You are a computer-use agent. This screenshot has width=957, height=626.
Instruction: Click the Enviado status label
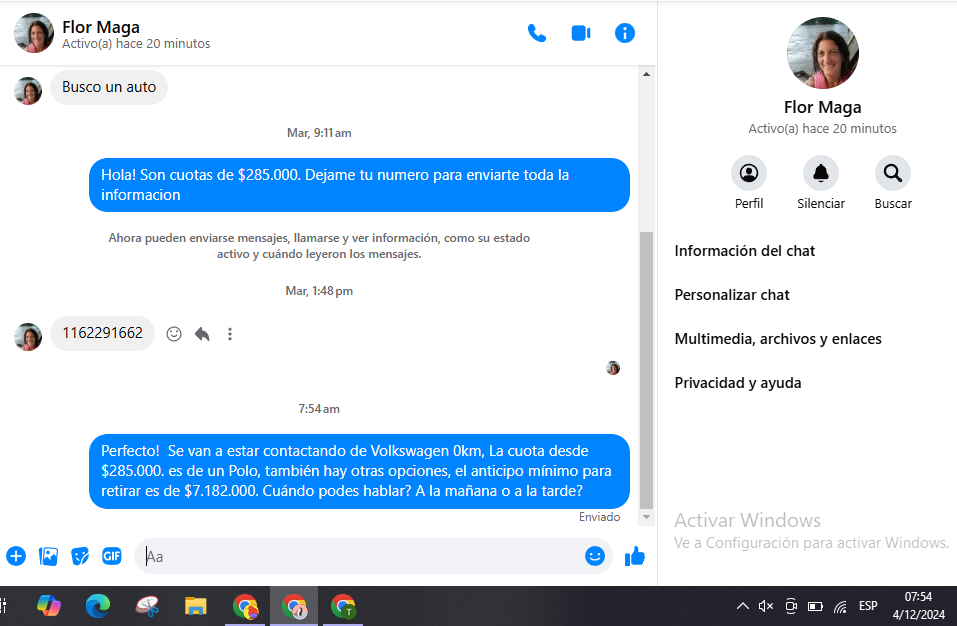(x=599, y=517)
